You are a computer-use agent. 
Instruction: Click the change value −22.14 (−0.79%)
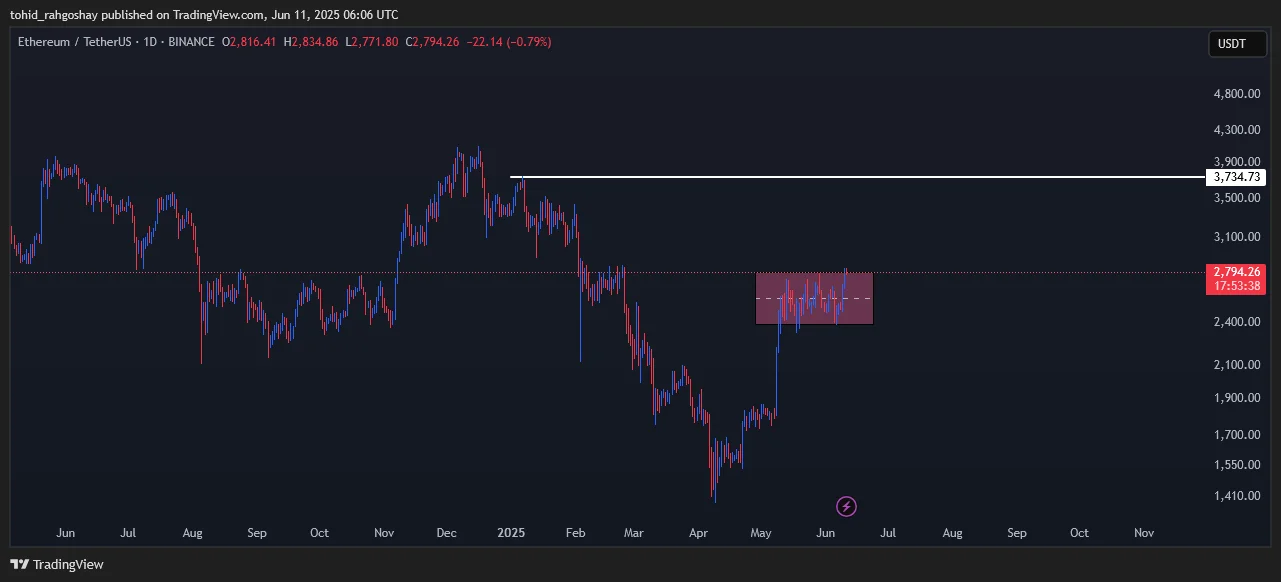click(507, 42)
